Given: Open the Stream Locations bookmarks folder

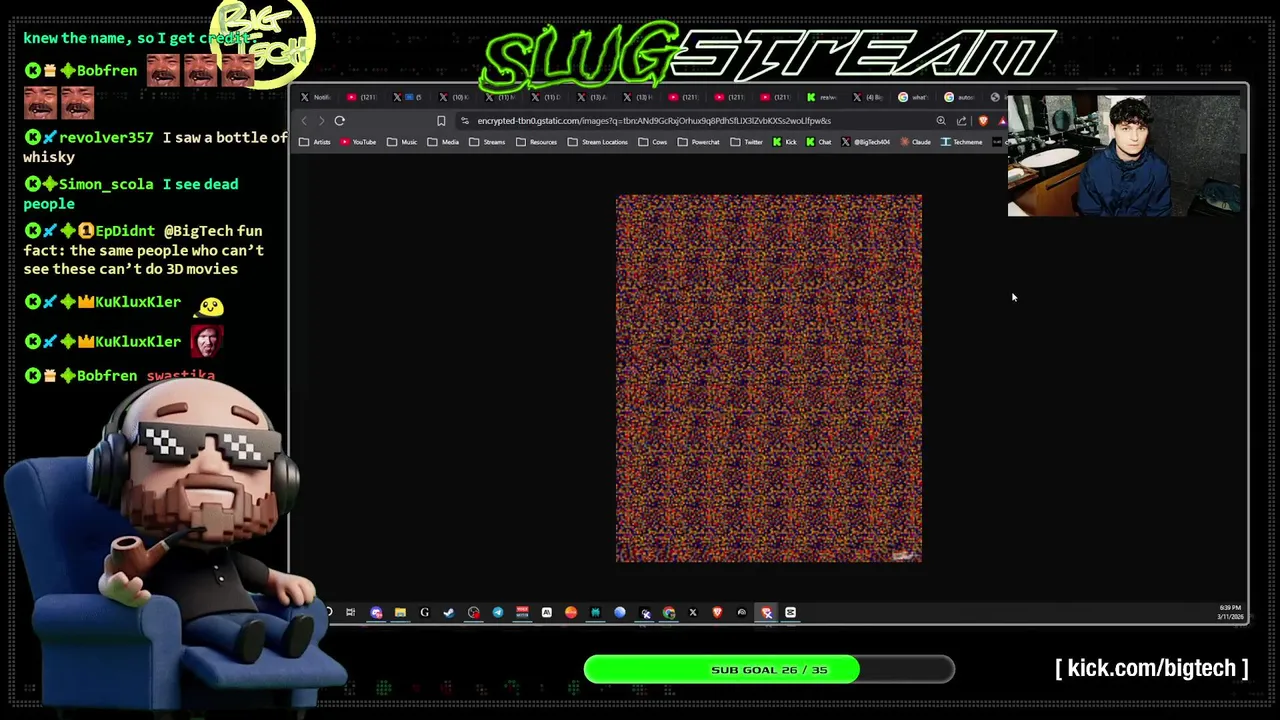Looking at the screenshot, I should pyautogui.click(x=598, y=142).
